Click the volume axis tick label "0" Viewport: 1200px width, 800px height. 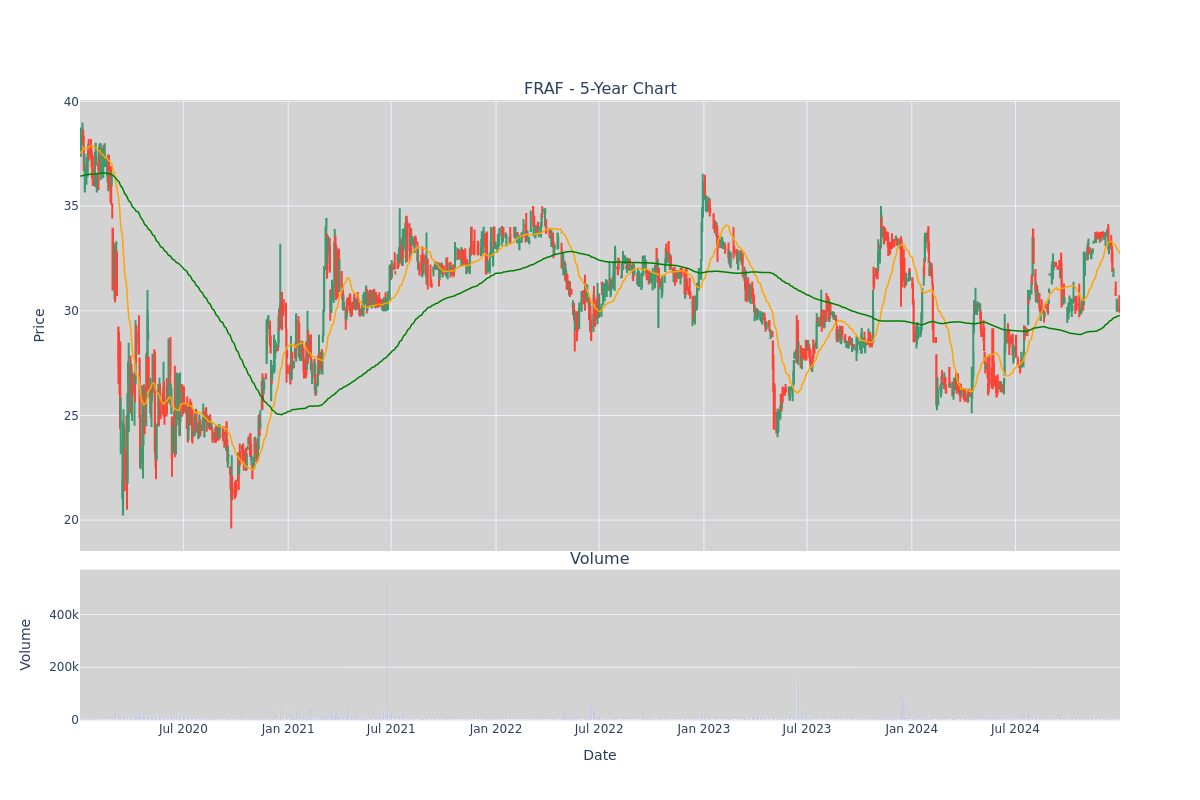pos(75,720)
